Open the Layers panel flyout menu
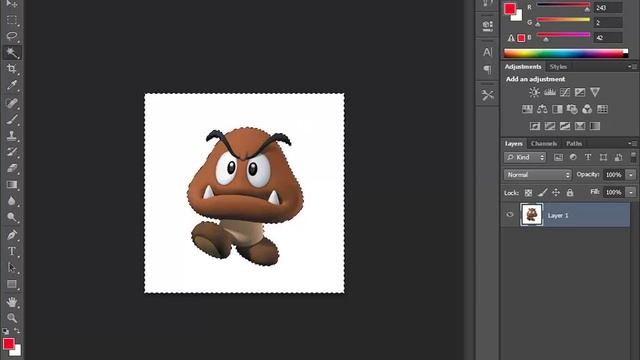640x360 pixels. click(632, 143)
